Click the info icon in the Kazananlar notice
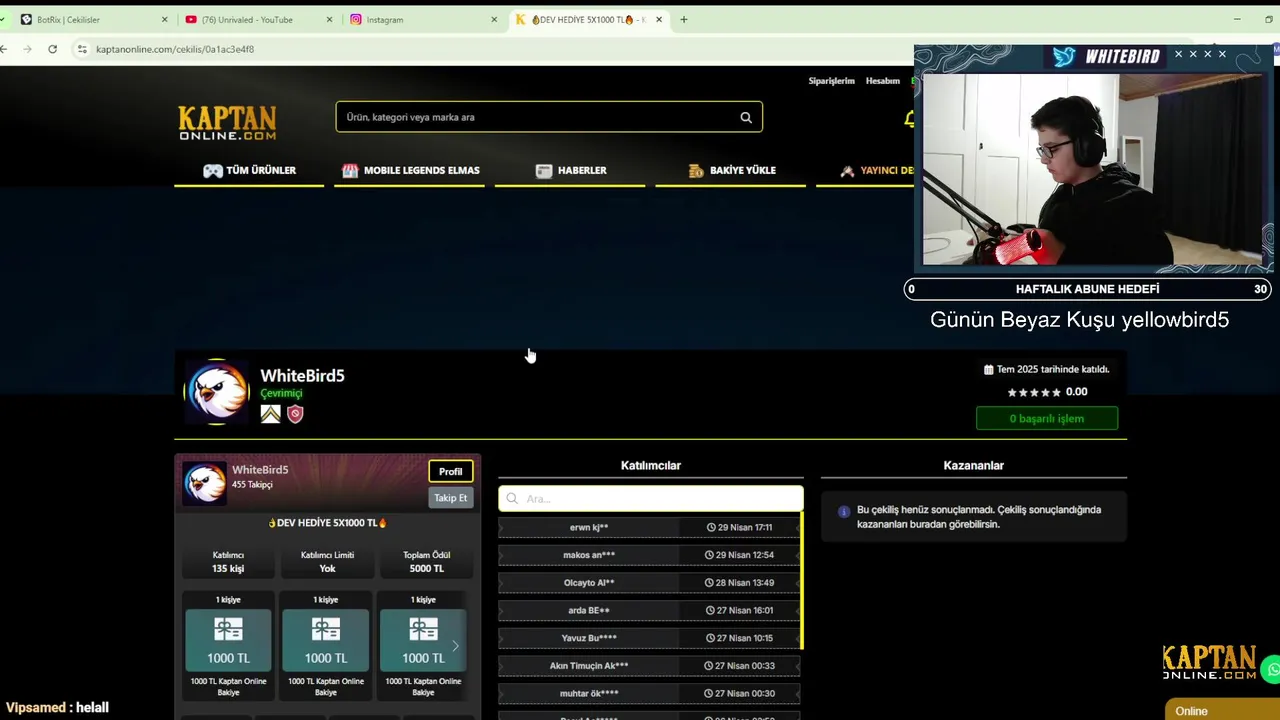The image size is (1280, 720). (844, 511)
